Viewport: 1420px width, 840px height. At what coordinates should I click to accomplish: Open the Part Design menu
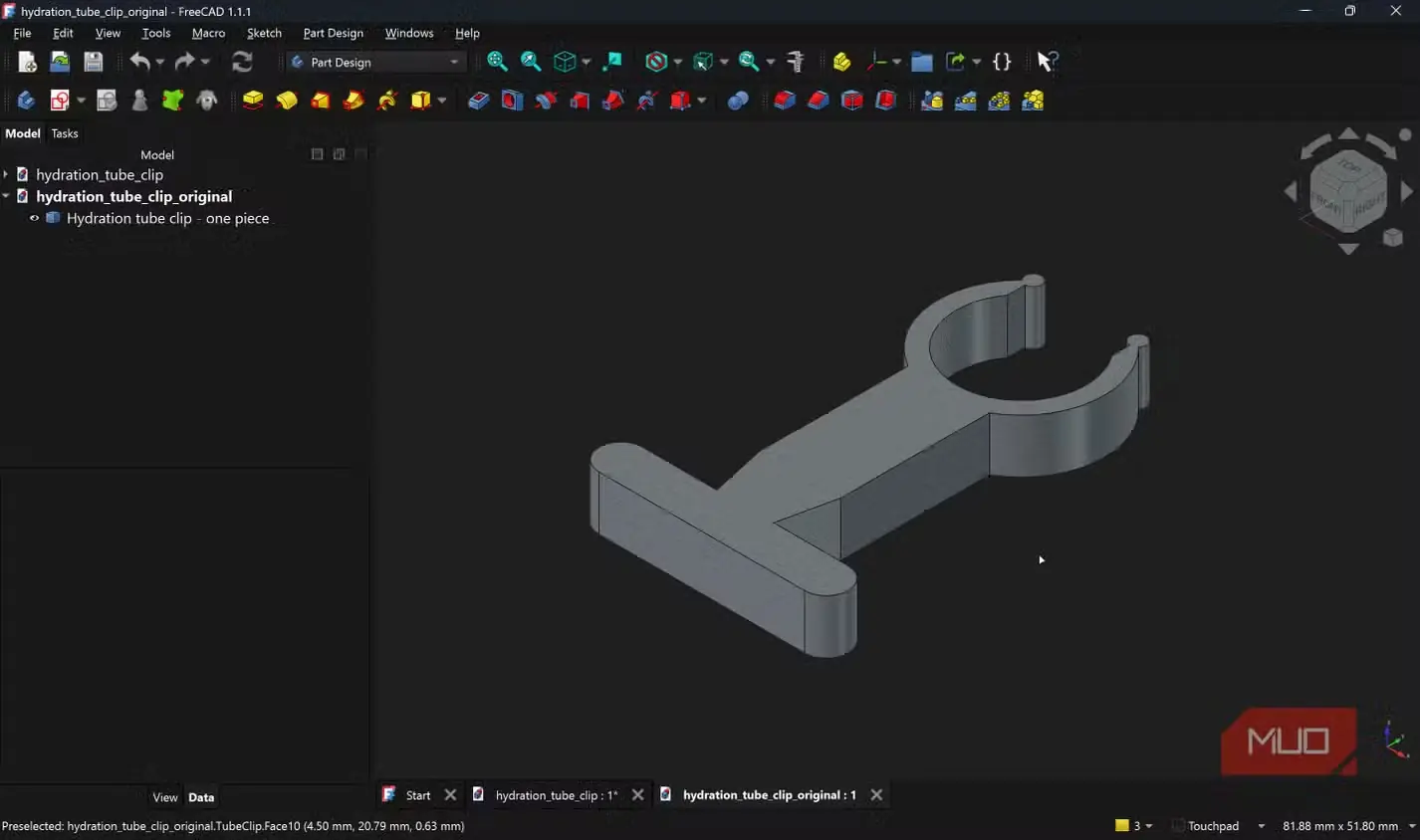(333, 33)
